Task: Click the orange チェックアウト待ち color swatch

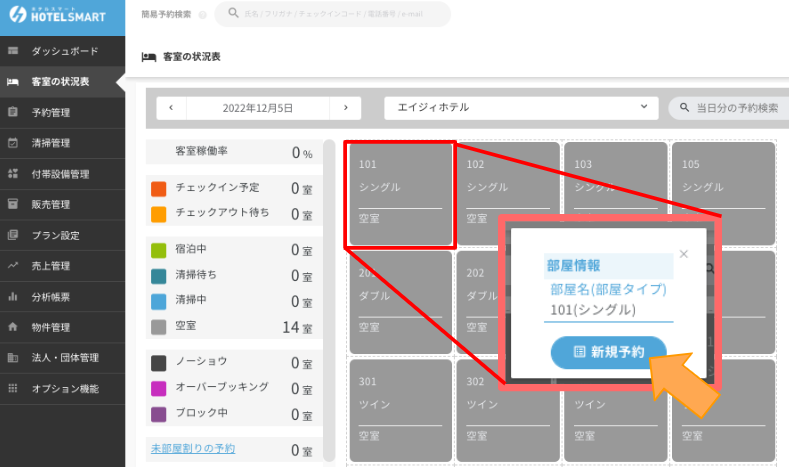Action: 158,214
